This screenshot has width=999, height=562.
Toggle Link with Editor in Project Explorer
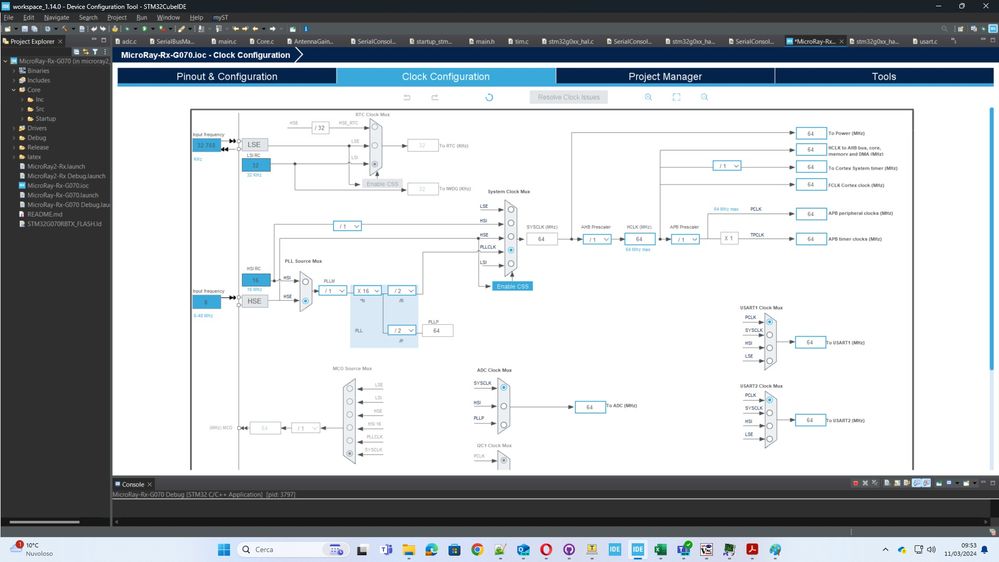(86, 52)
